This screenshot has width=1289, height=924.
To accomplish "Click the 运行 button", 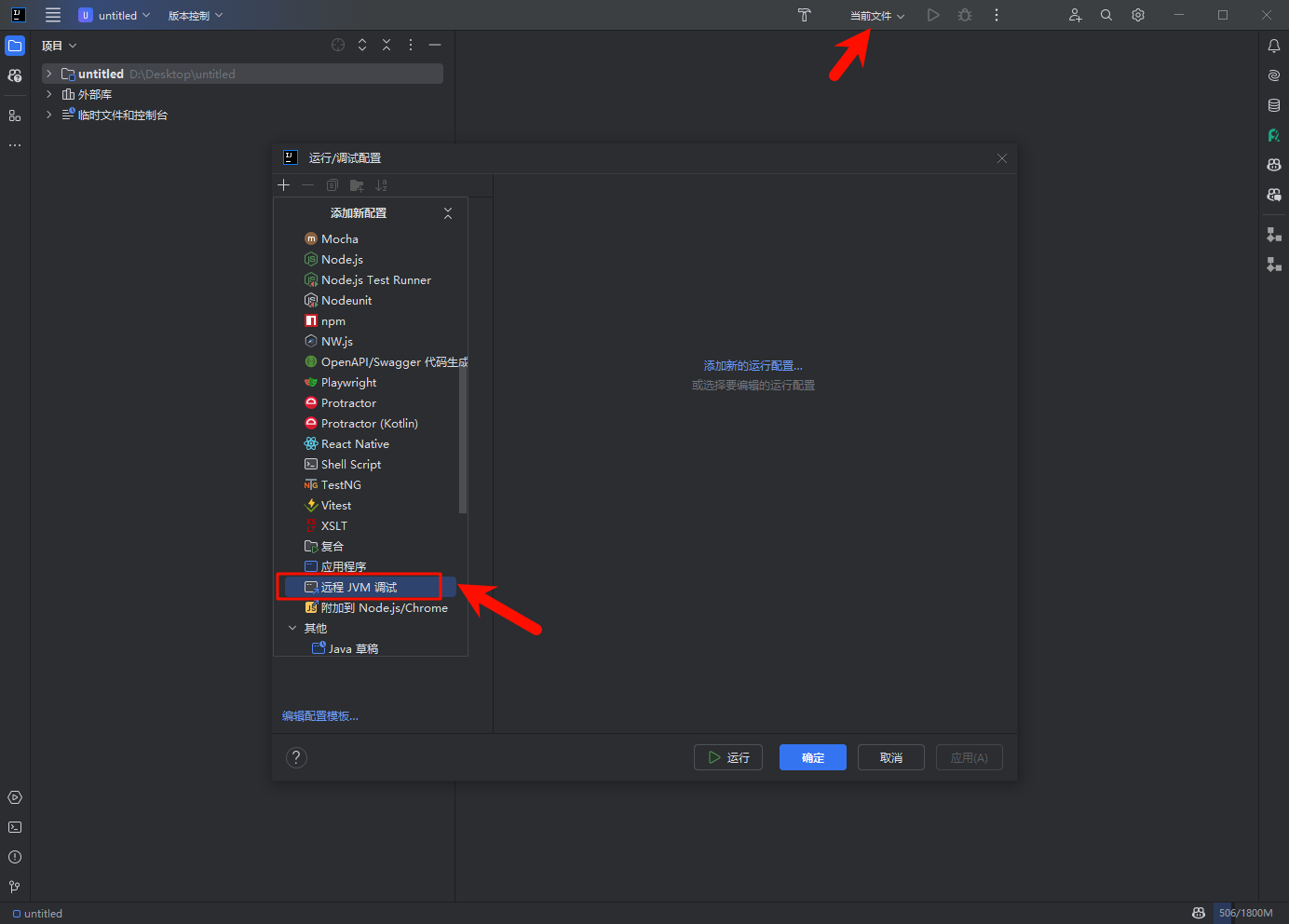I will click(x=728, y=757).
